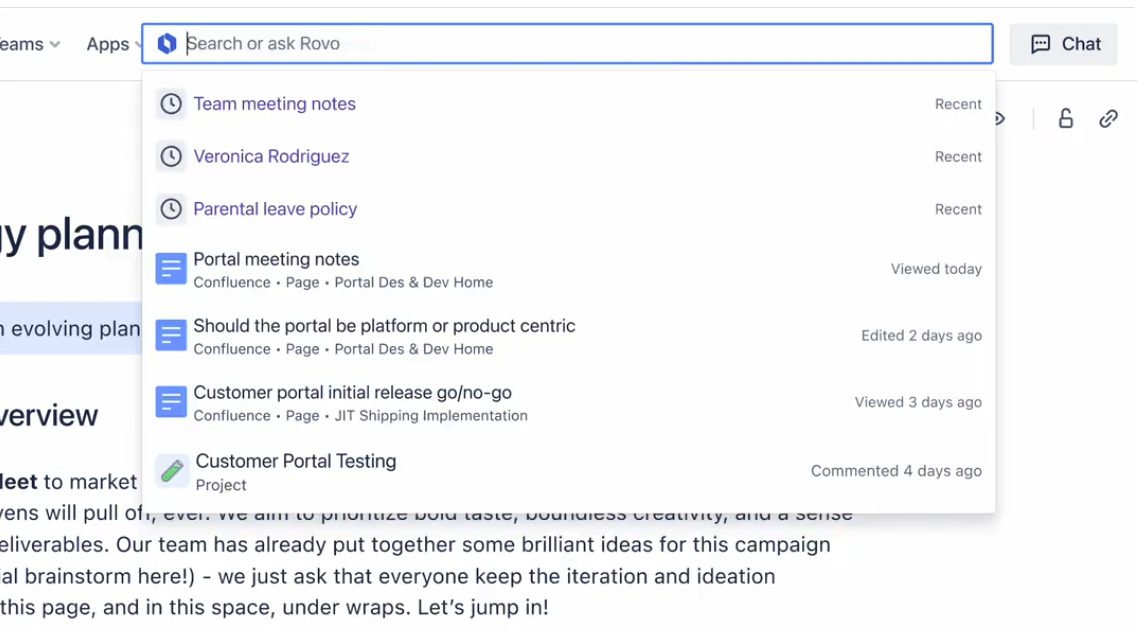Toggle page restrictions with the padlock icon

(x=1066, y=119)
